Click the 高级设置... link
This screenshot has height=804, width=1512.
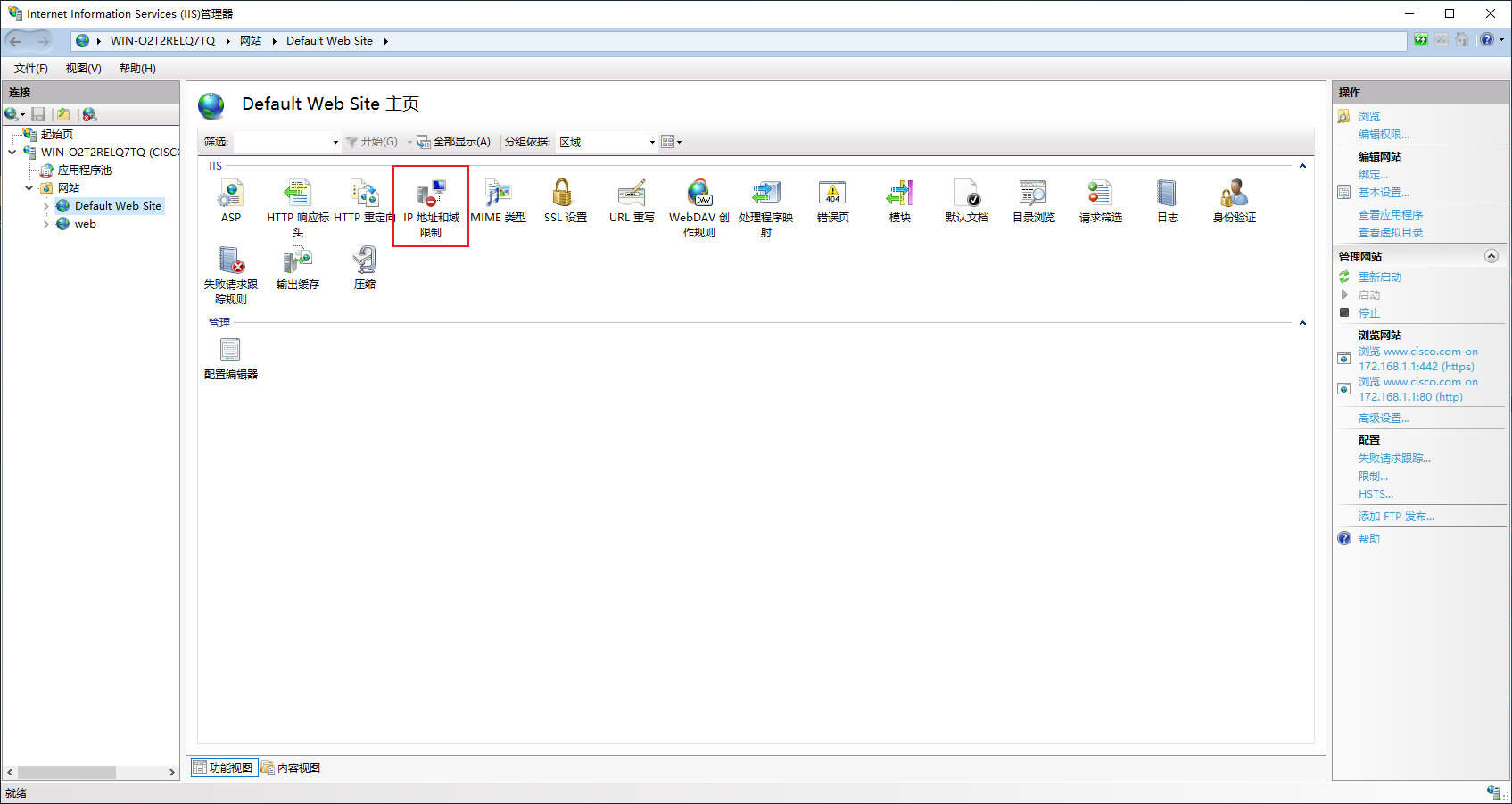[x=1384, y=419]
